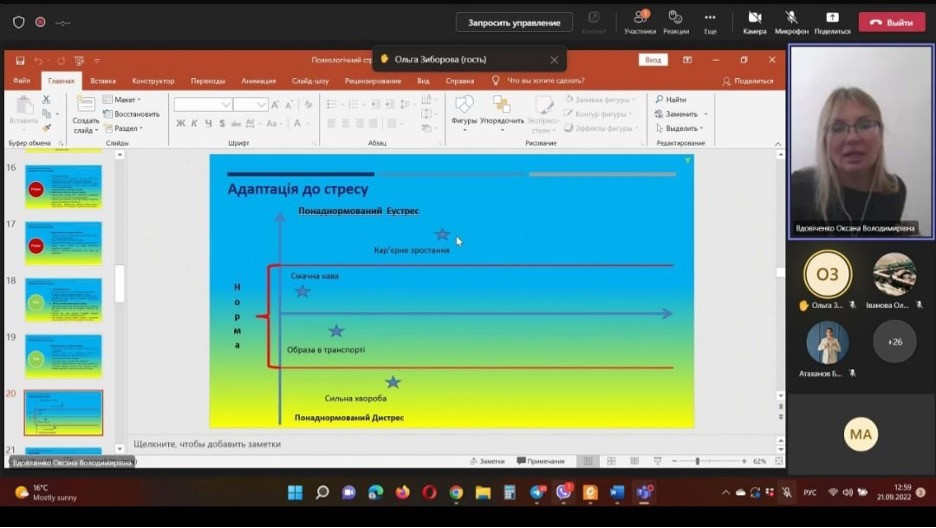The height and width of the screenshot is (528, 936).
Task: Select slide 18 thumbnail
Action: coord(63,300)
